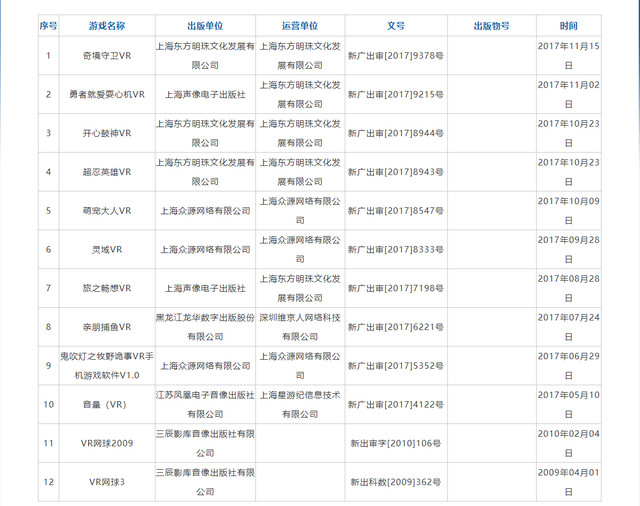Click the 时间 column header
The image size is (640, 506).
click(569, 26)
